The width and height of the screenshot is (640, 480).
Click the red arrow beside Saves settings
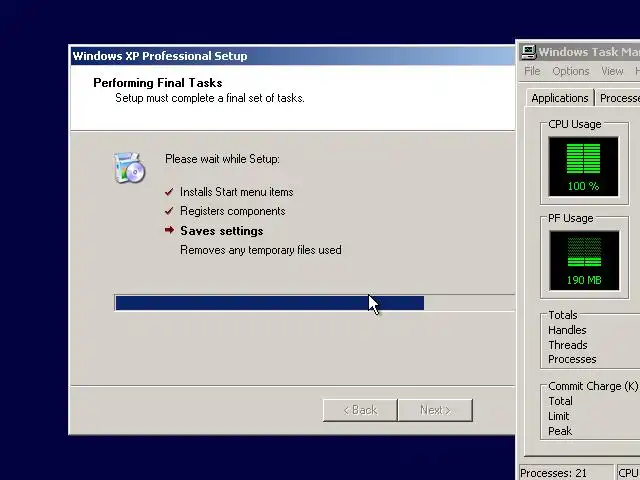(x=169, y=230)
